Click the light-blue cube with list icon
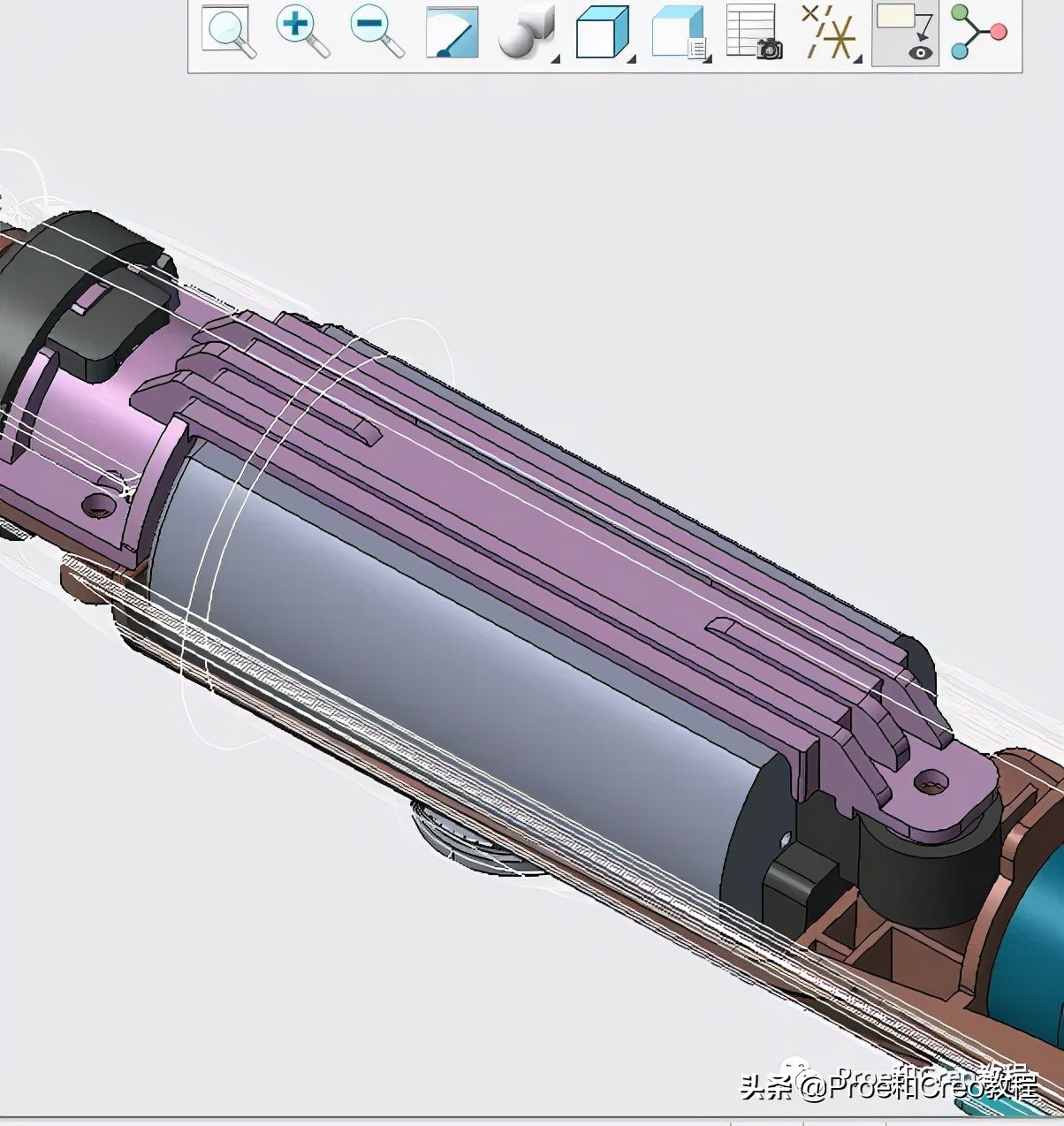This screenshot has width=1064, height=1126. coord(680,33)
